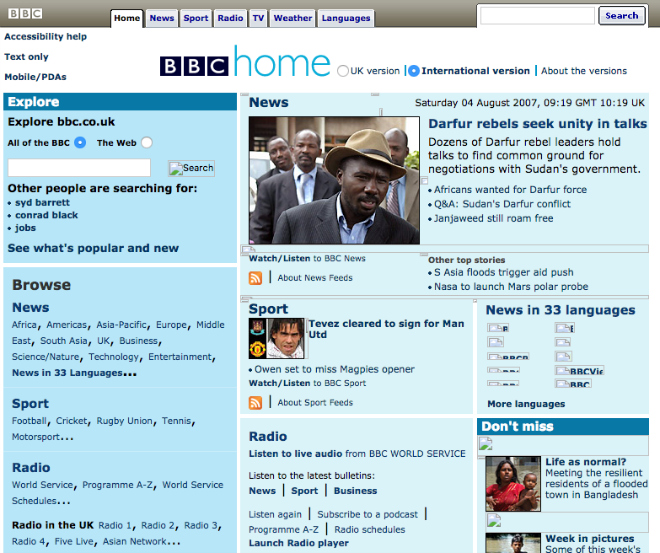Select the International version radio button
The height and width of the screenshot is (553, 660).
click(x=414, y=71)
